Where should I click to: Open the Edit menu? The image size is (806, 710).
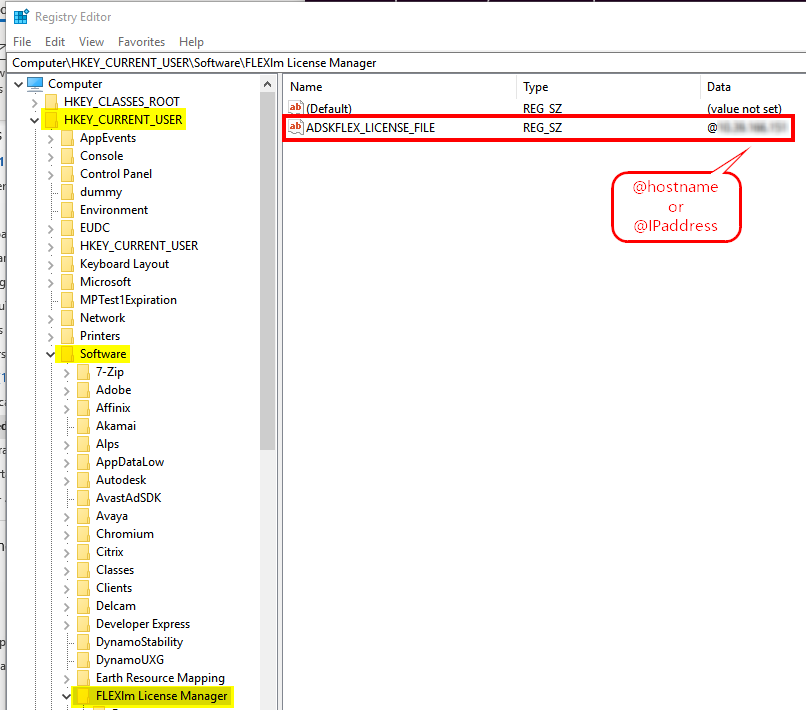54,42
